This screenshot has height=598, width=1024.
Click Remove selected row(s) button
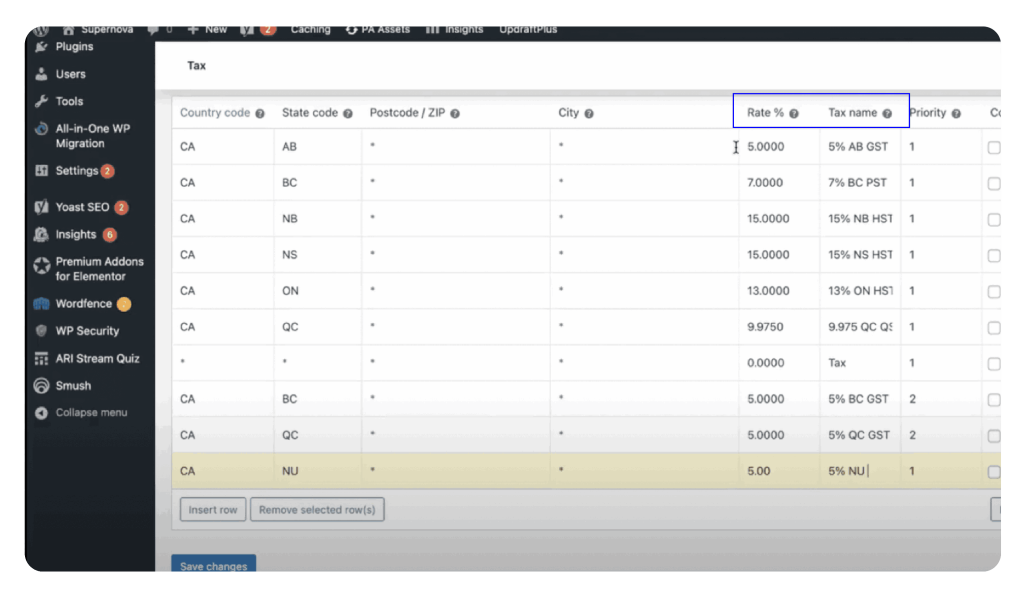pyautogui.click(x=317, y=510)
